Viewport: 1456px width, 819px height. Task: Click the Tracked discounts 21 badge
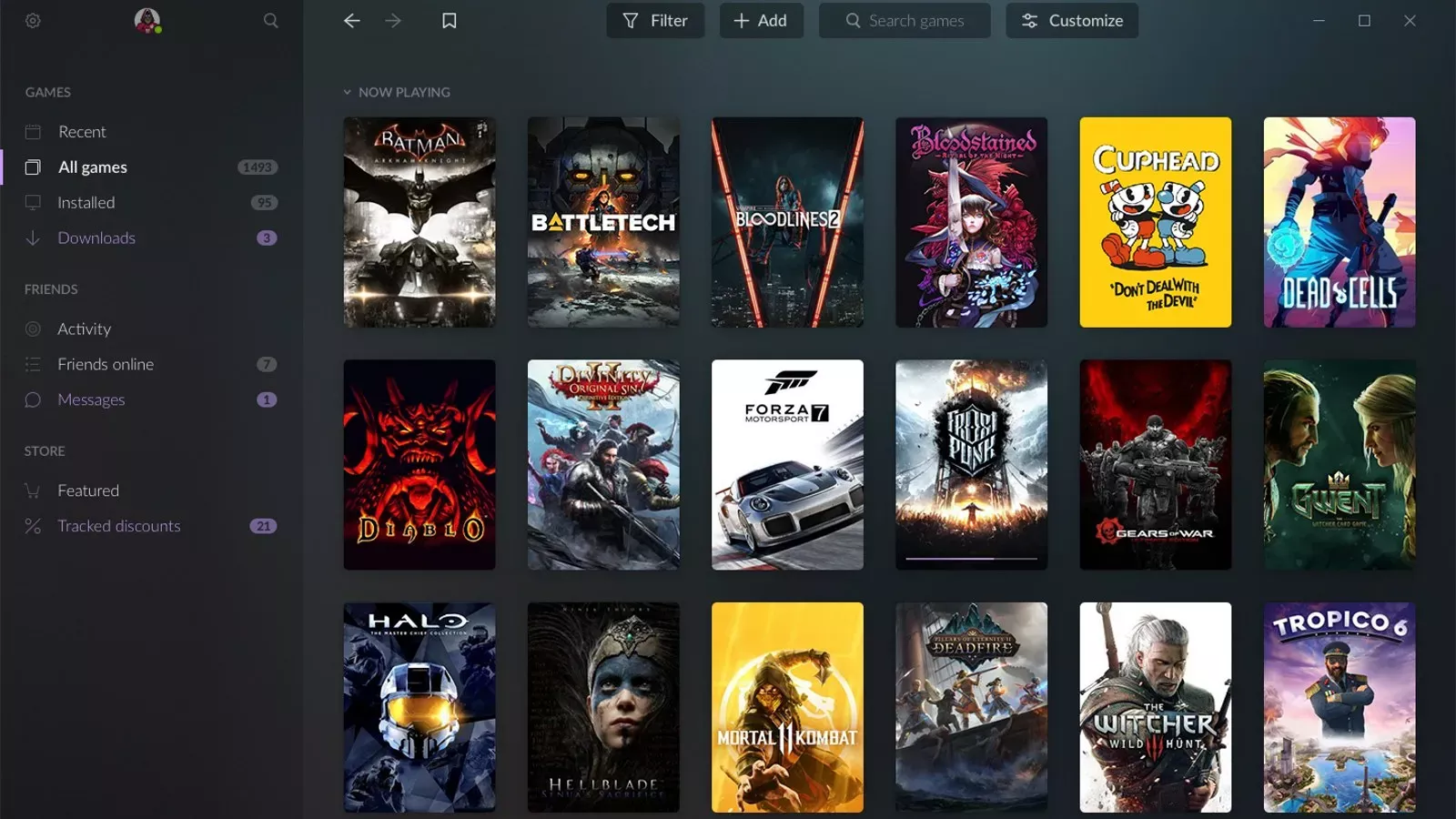pos(264,526)
